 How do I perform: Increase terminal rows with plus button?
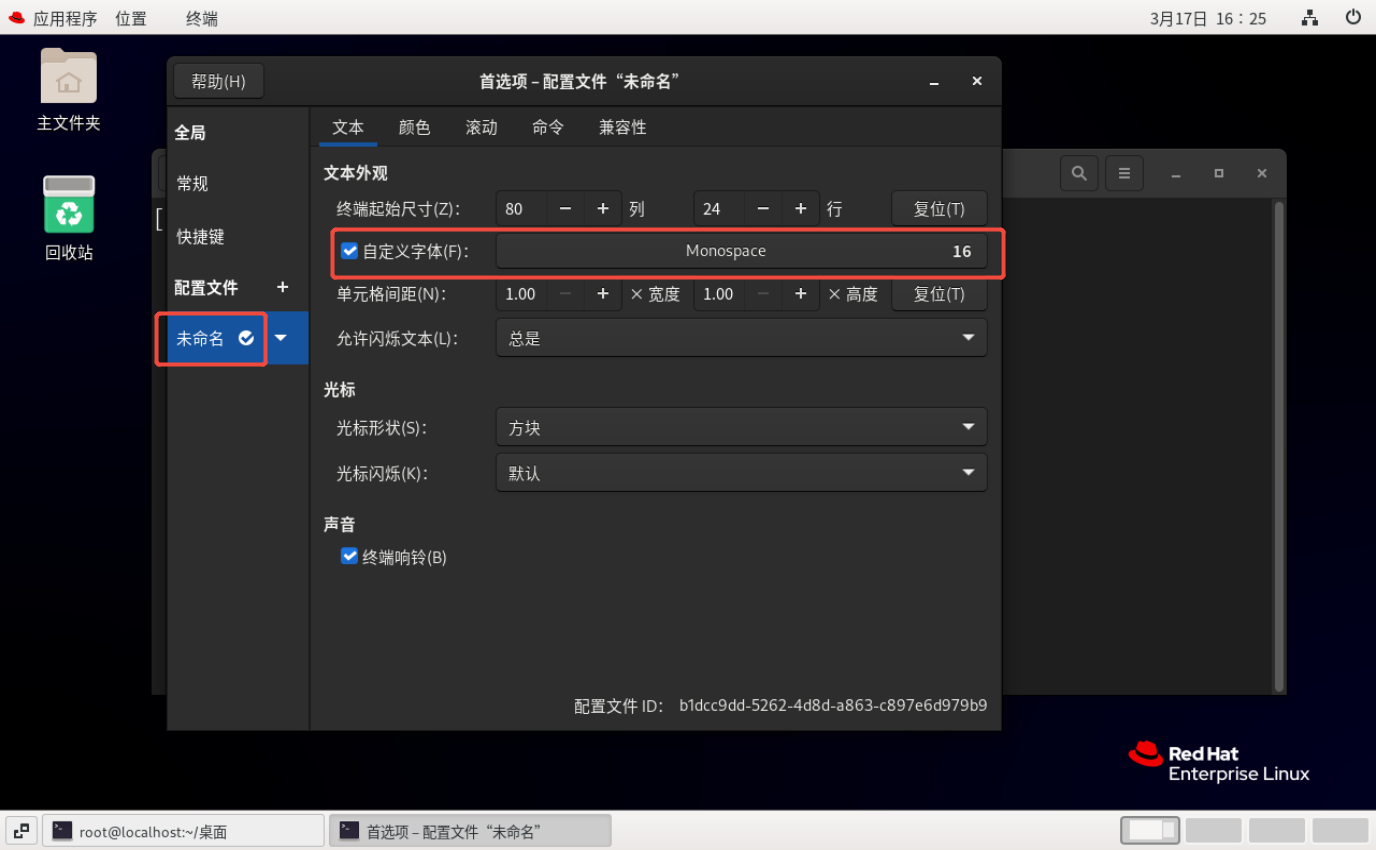click(x=801, y=209)
